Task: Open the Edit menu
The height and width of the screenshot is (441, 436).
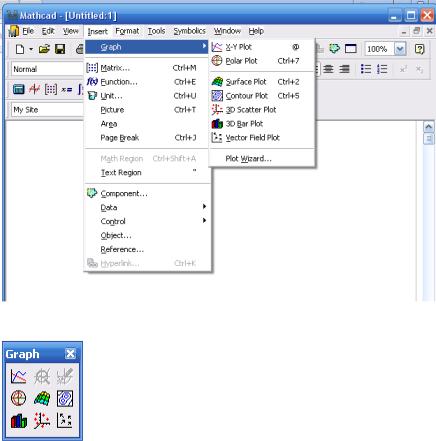Action: (48, 31)
